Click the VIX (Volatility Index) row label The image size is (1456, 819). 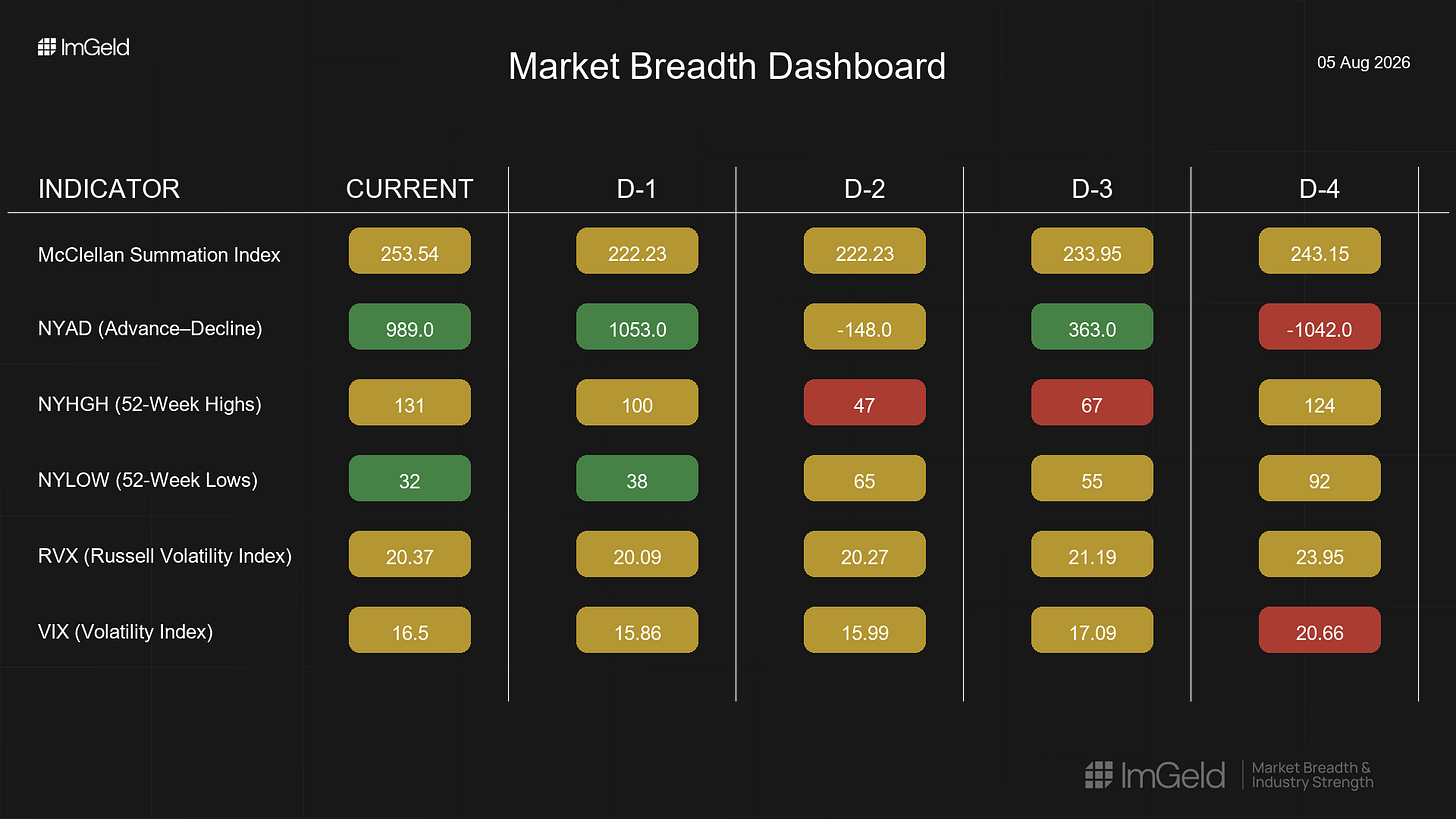125,632
